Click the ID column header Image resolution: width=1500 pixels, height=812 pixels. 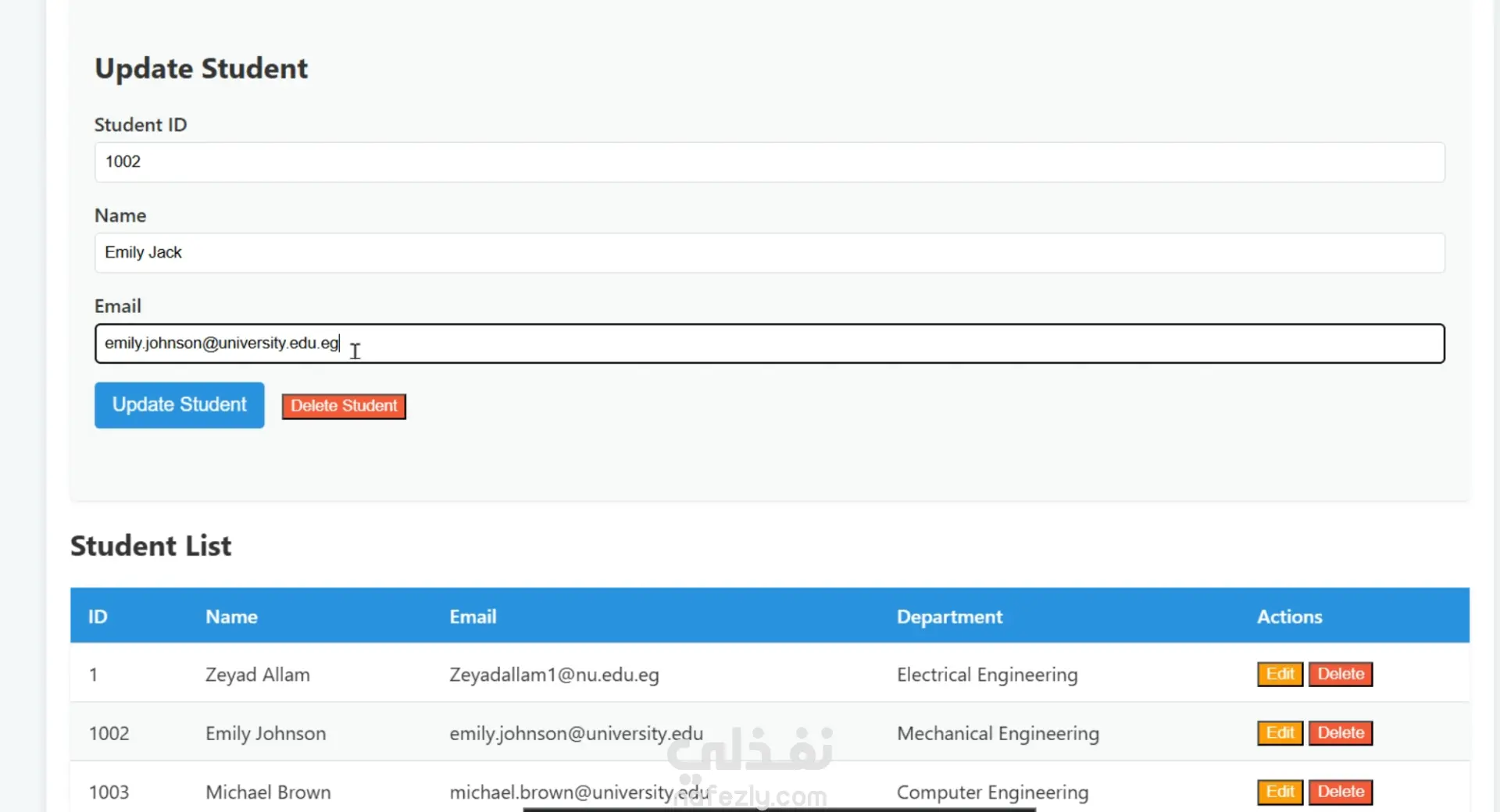pos(98,617)
